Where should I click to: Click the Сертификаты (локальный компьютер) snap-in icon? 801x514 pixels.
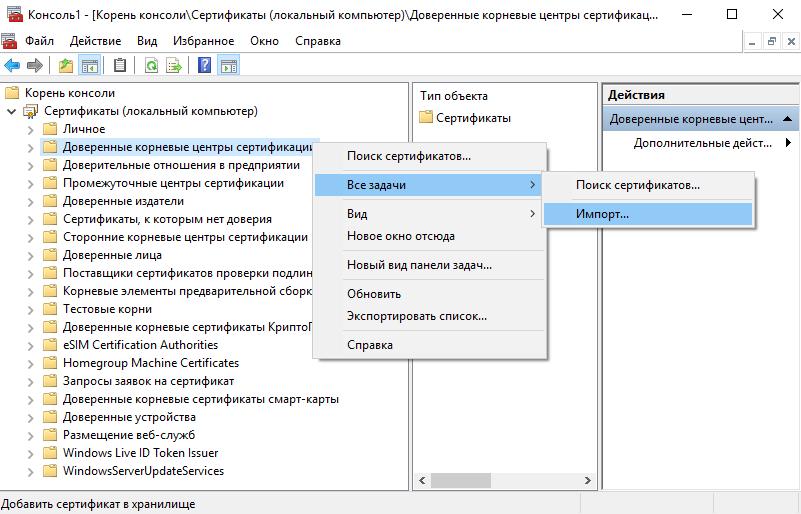coord(31,111)
